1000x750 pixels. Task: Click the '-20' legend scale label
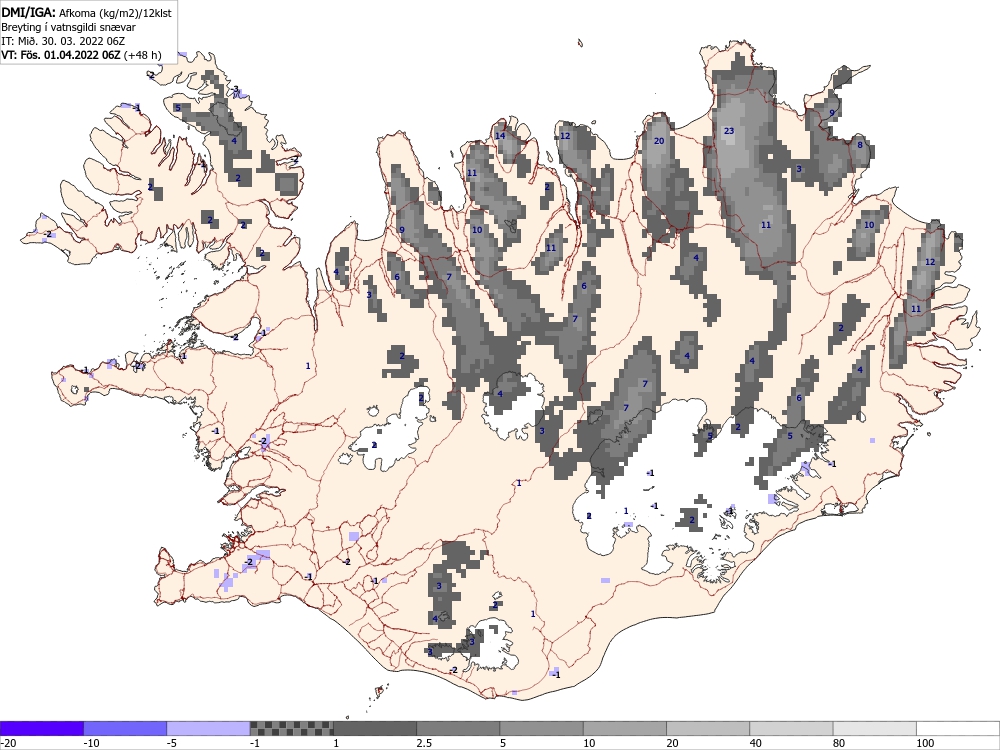click(8, 744)
